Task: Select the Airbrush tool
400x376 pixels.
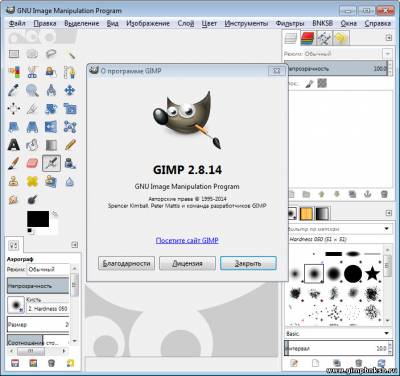Action: [x=51, y=163]
